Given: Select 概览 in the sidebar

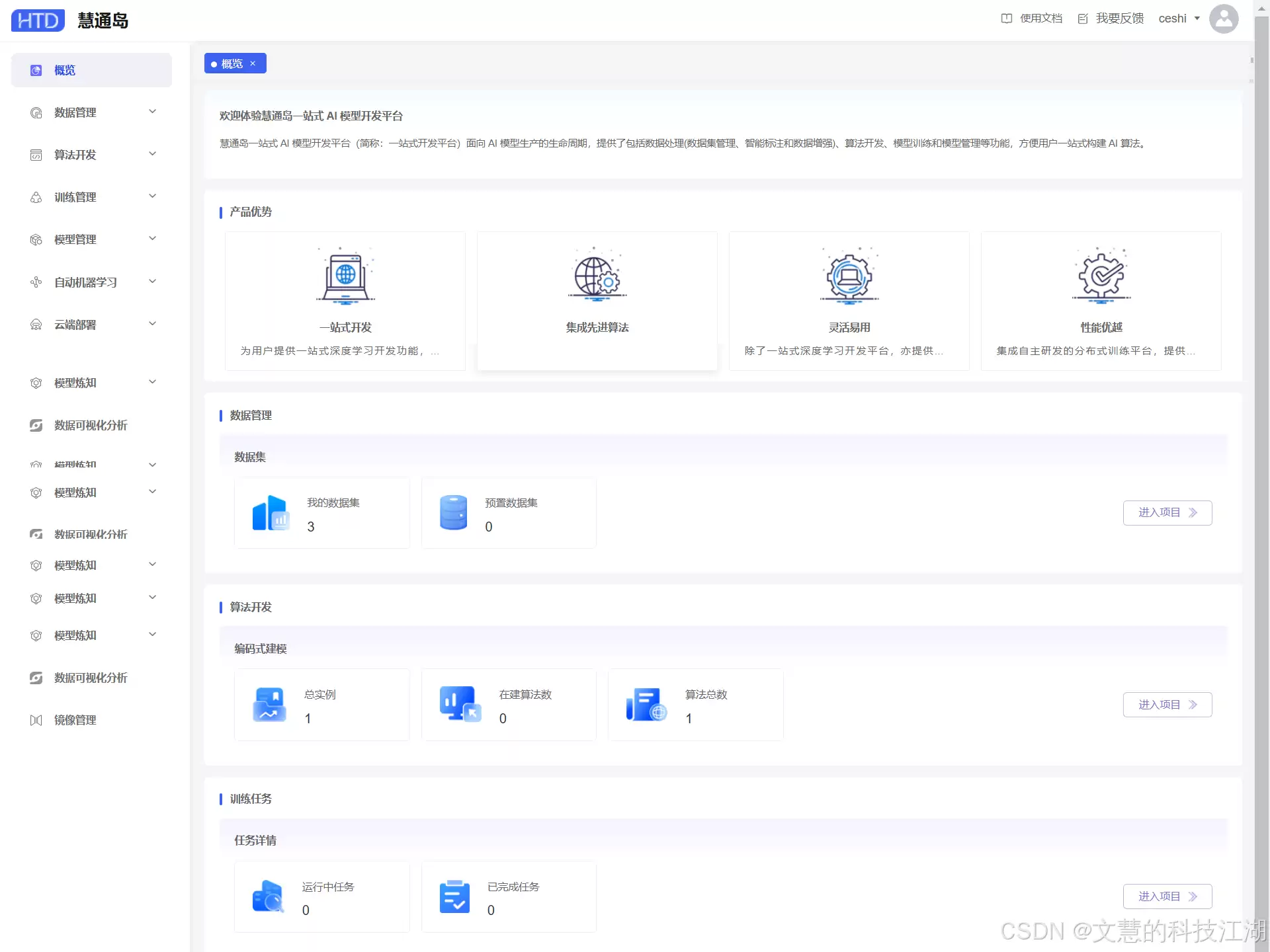Looking at the screenshot, I should tap(91, 70).
